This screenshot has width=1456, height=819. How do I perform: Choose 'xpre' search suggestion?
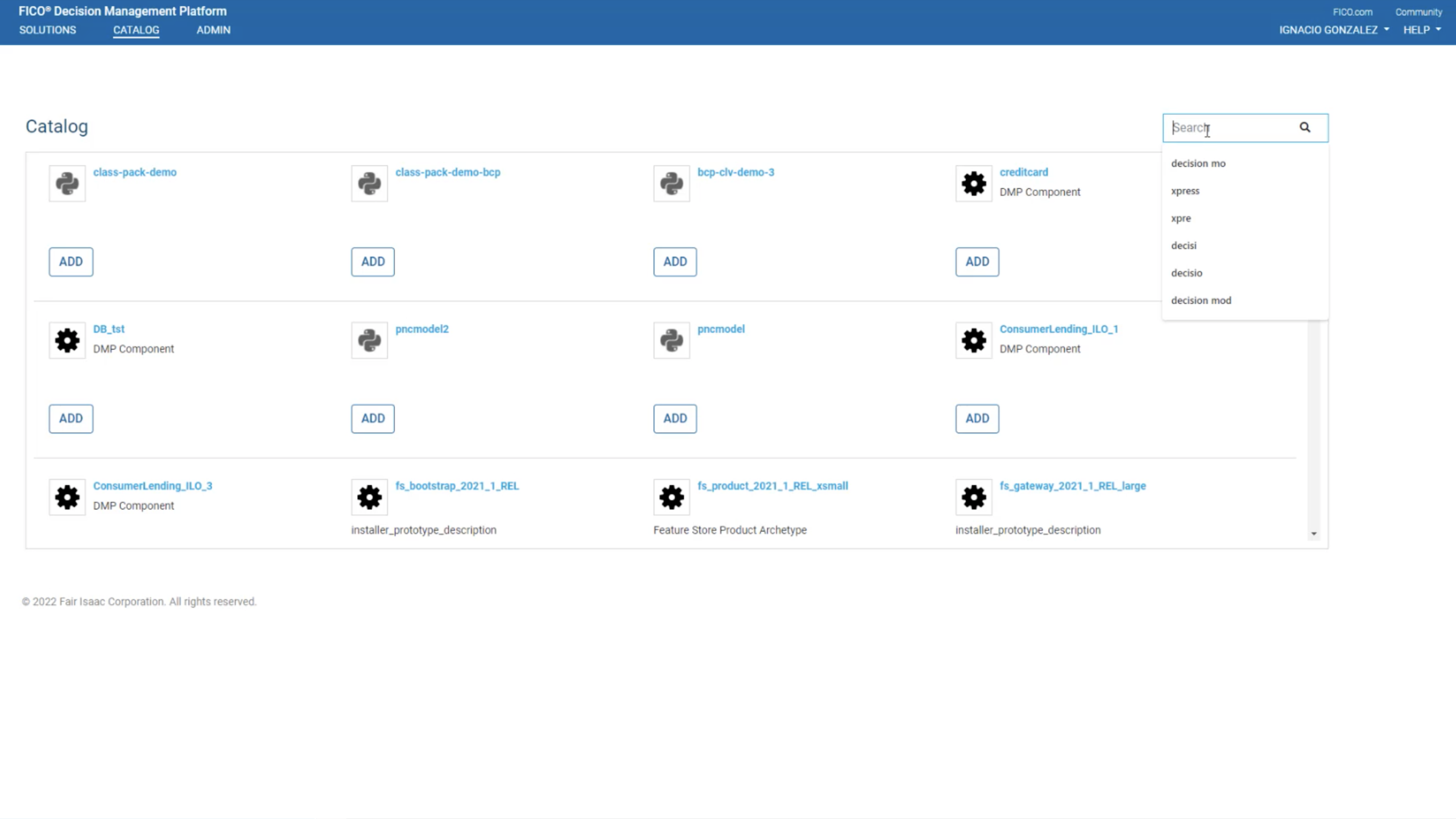pos(1245,218)
